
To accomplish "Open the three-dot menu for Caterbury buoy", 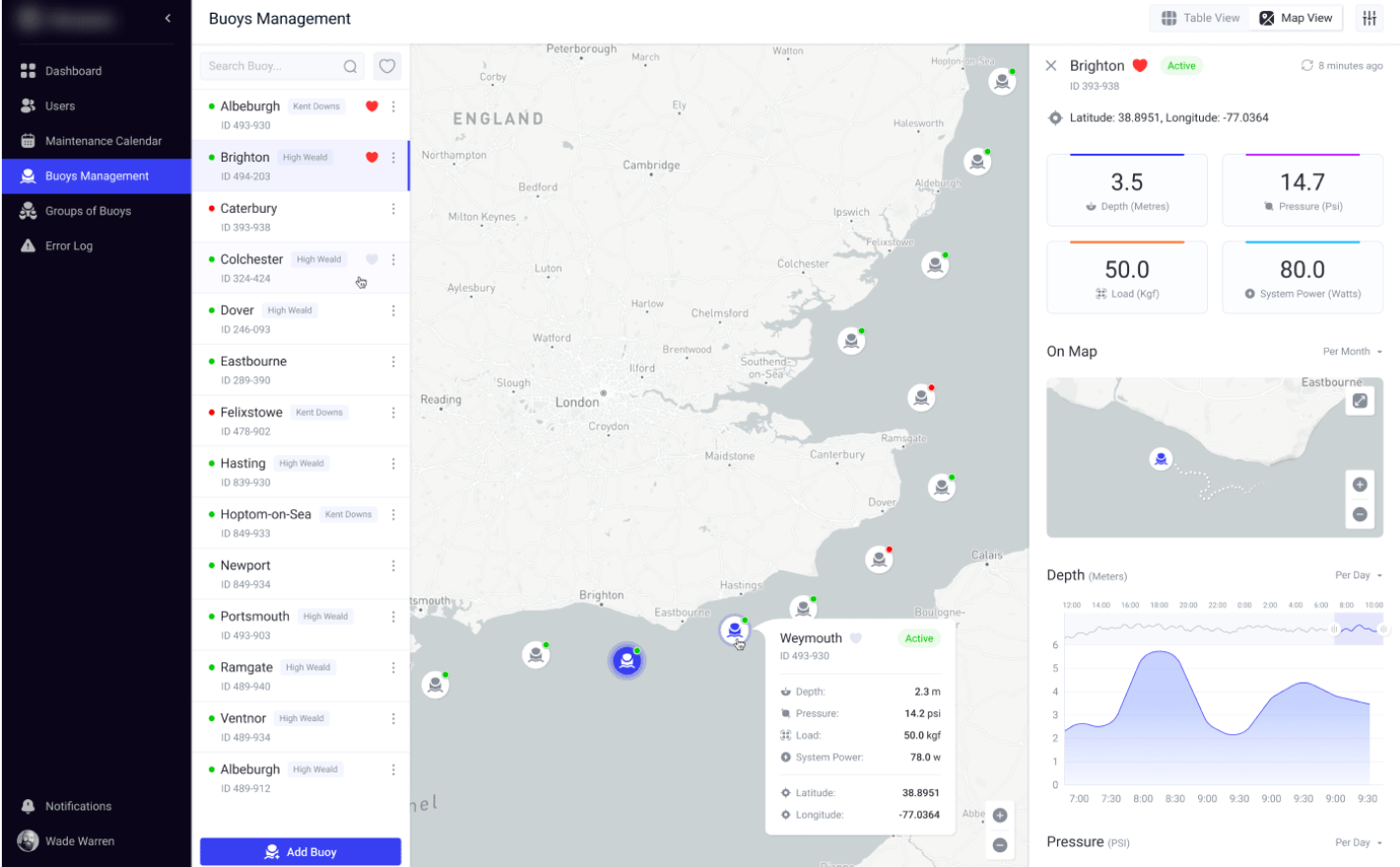I will 393,208.
